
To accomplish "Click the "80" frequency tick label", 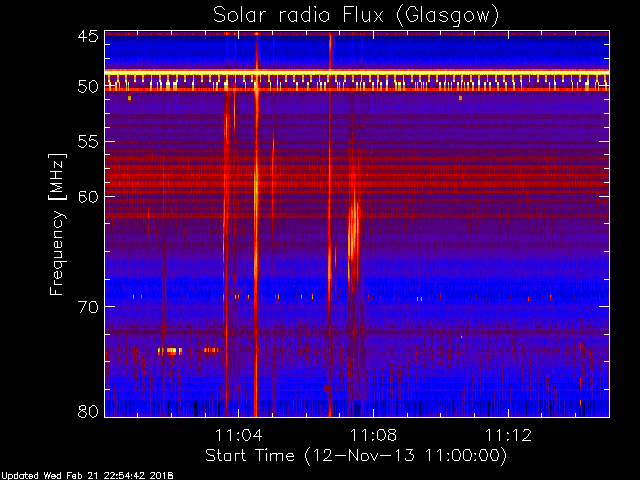I will tap(88, 411).
